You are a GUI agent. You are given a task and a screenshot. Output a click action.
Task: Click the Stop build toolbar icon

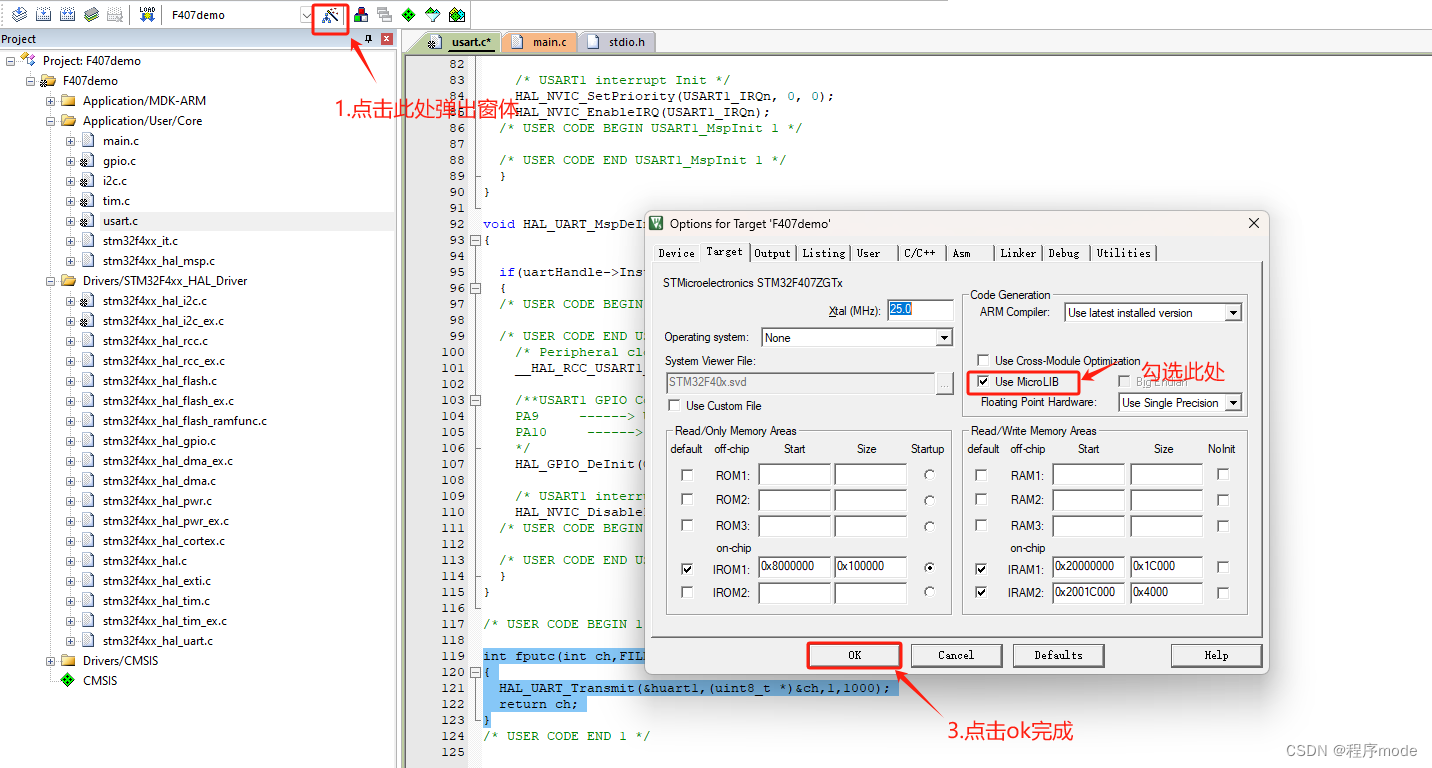pyautogui.click(x=116, y=15)
